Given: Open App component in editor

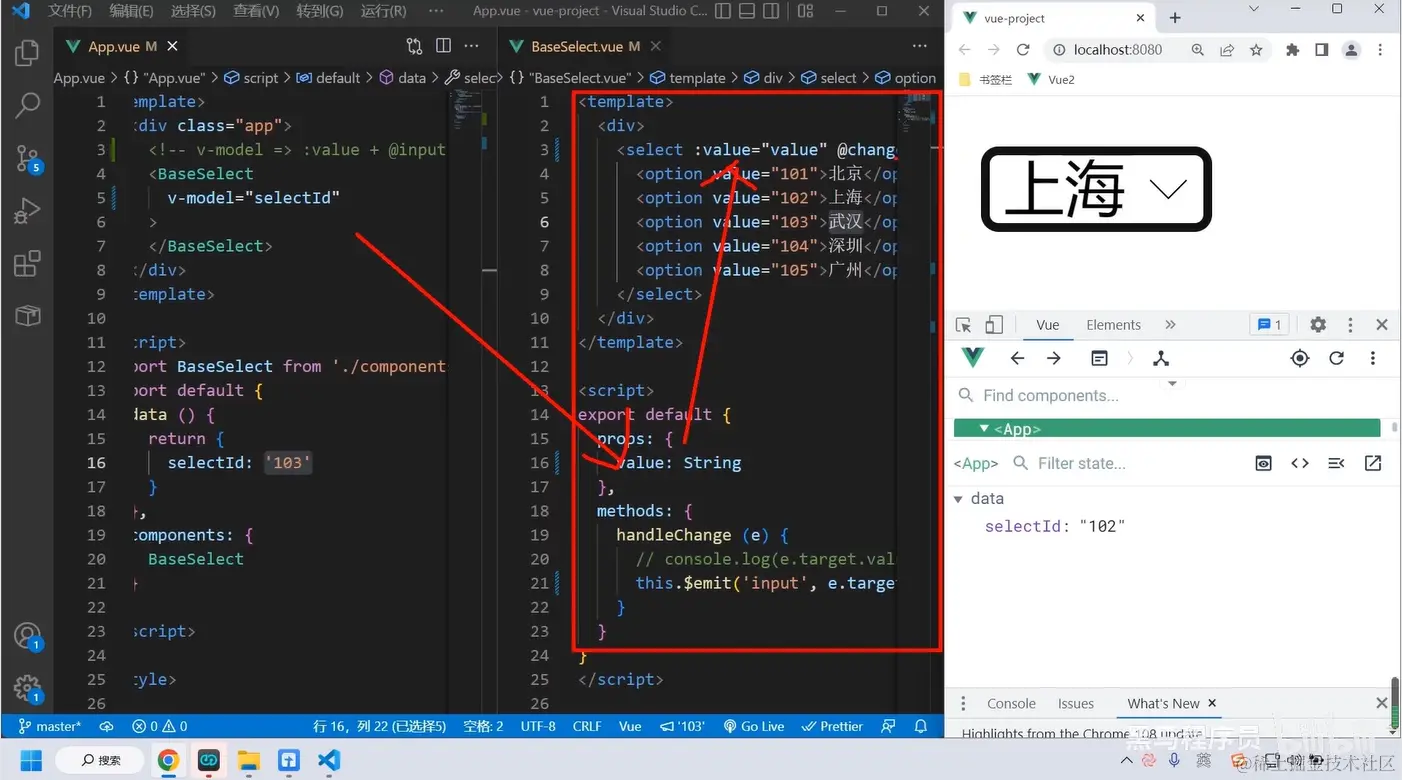Looking at the screenshot, I should (1373, 463).
